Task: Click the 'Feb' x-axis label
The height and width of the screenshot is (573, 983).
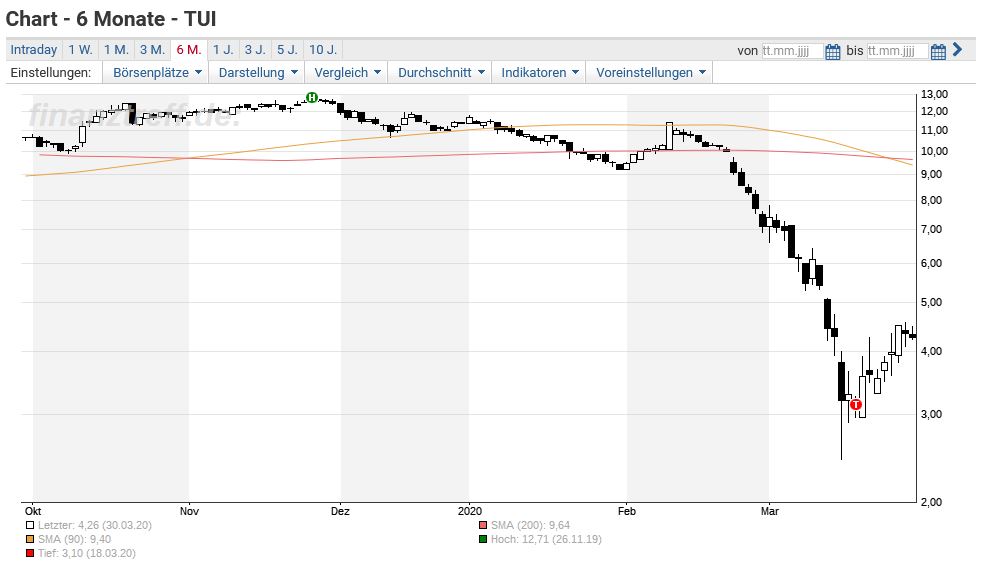Action: click(x=627, y=511)
